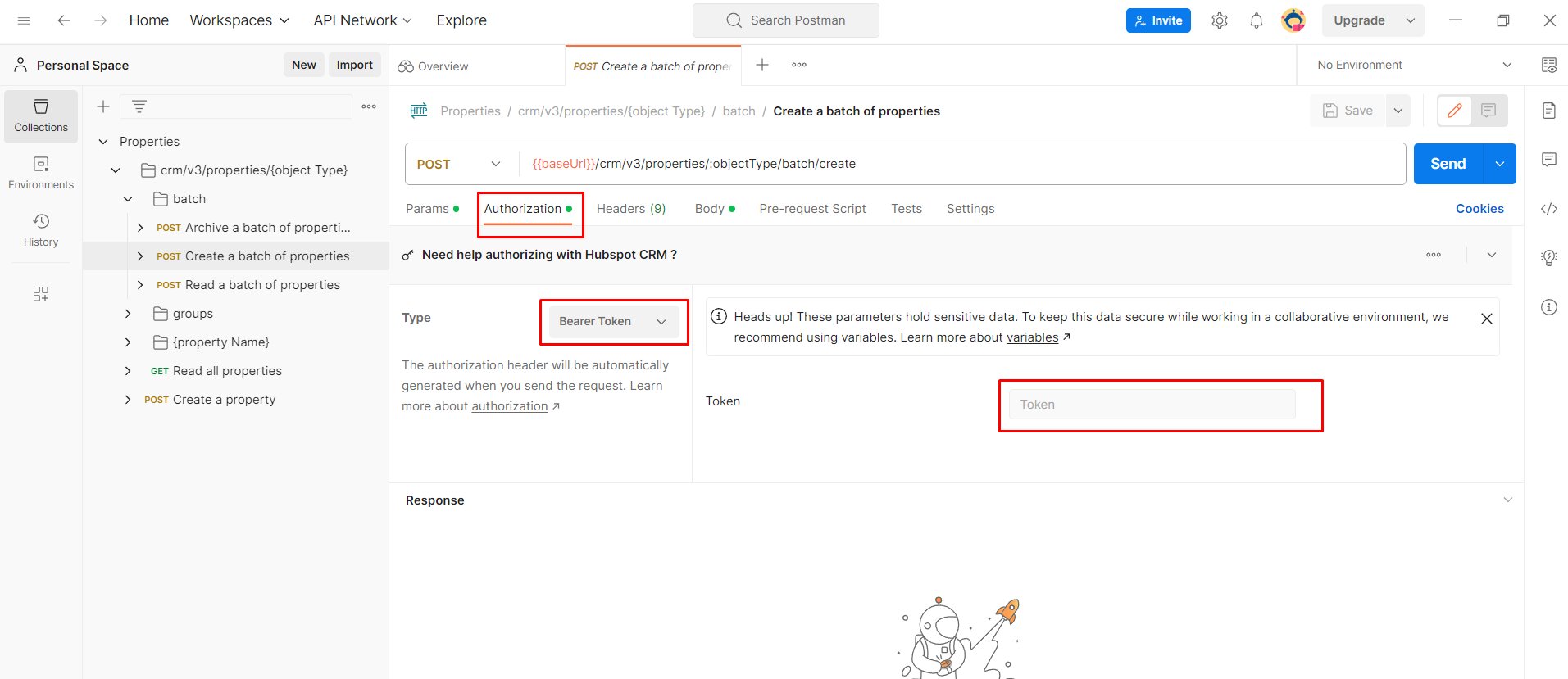Open the code snippet panel icon

click(x=1548, y=209)
